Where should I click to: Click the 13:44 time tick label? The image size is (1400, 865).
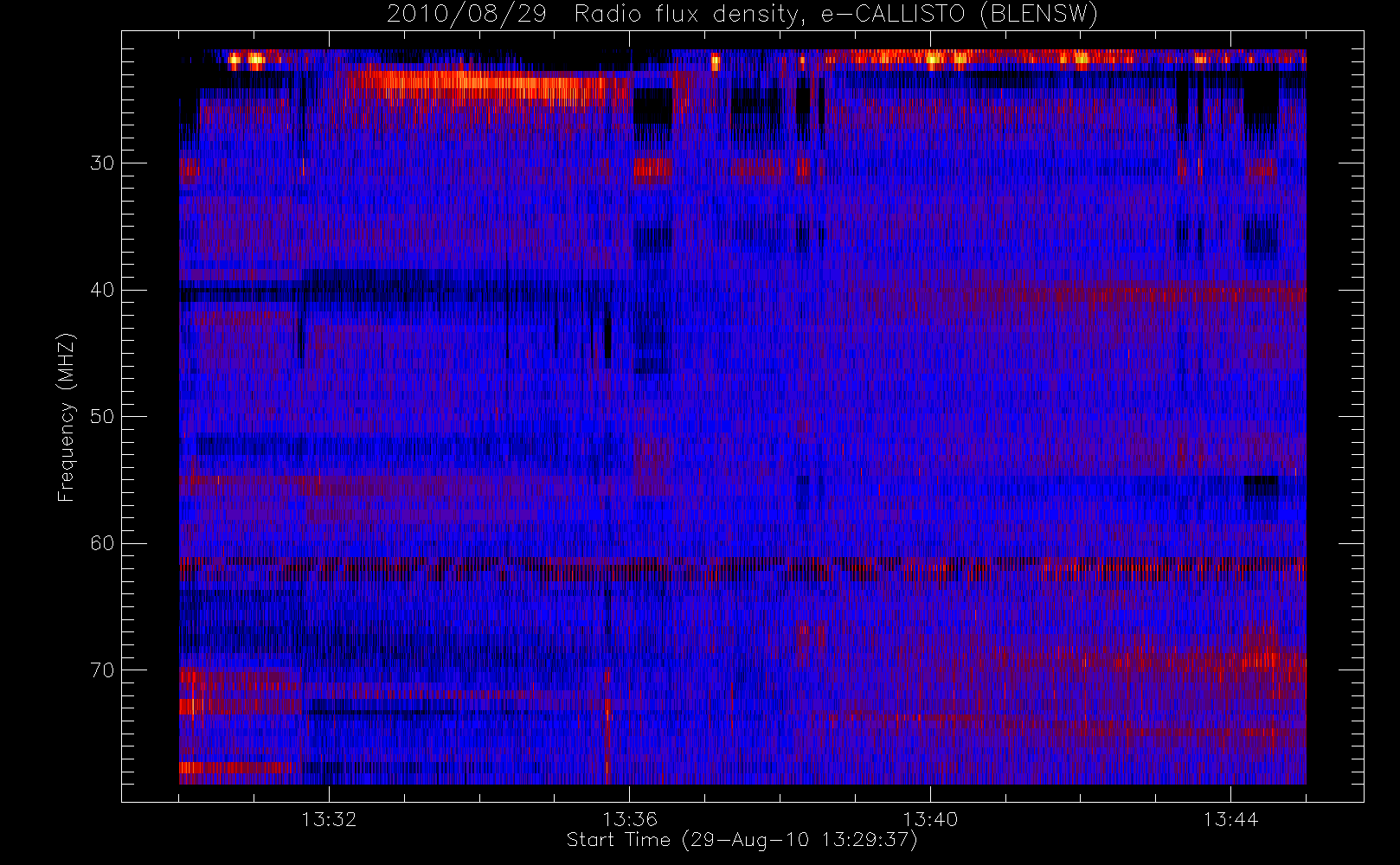(1230, 818)
